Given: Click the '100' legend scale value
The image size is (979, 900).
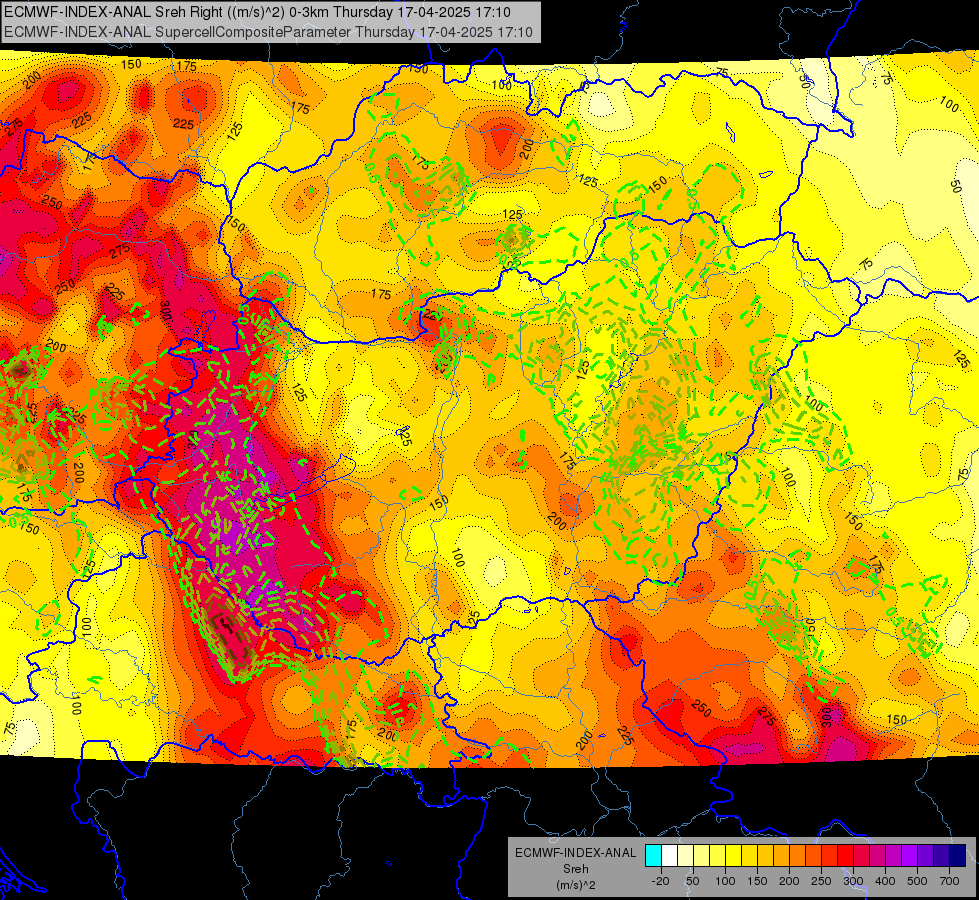Looking at the screenshot, I should [x=725, y=881].
